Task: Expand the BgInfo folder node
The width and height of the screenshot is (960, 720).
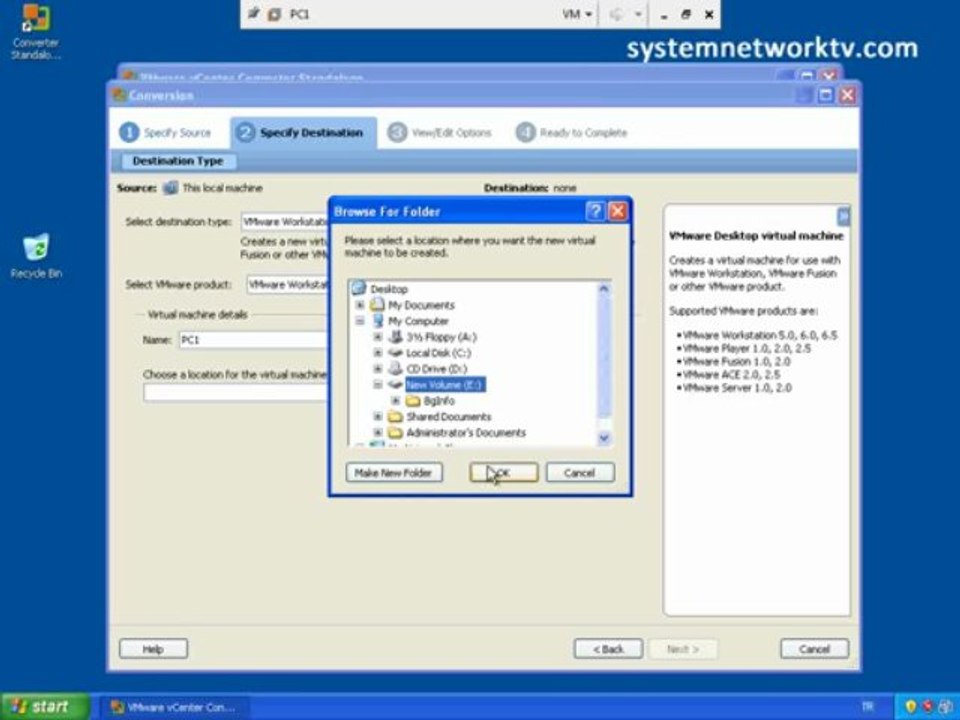Action: click(x=396, y=400)
